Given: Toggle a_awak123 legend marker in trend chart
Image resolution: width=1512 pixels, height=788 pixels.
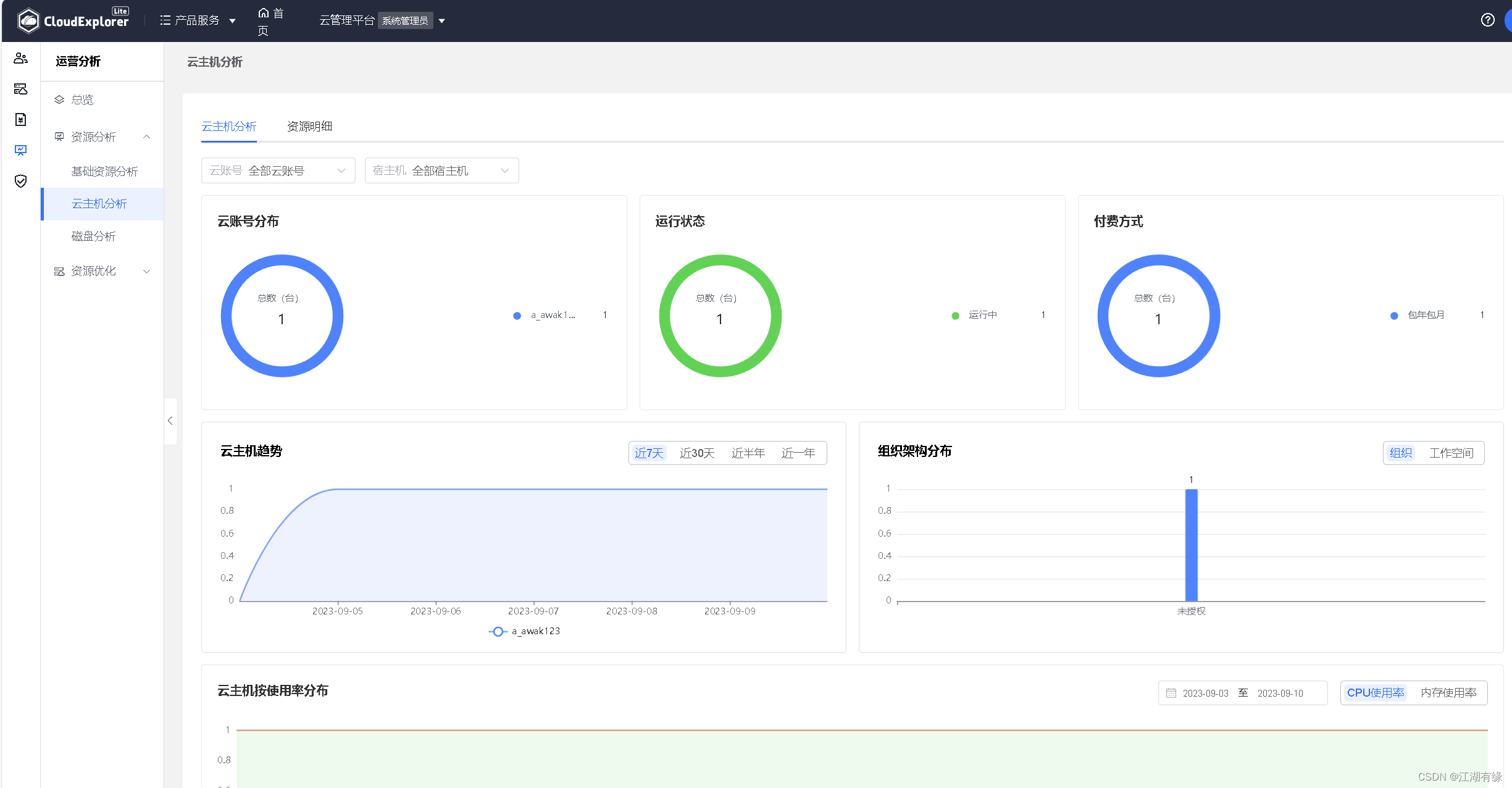Looking at the screenshot, I should pos(498,631).
